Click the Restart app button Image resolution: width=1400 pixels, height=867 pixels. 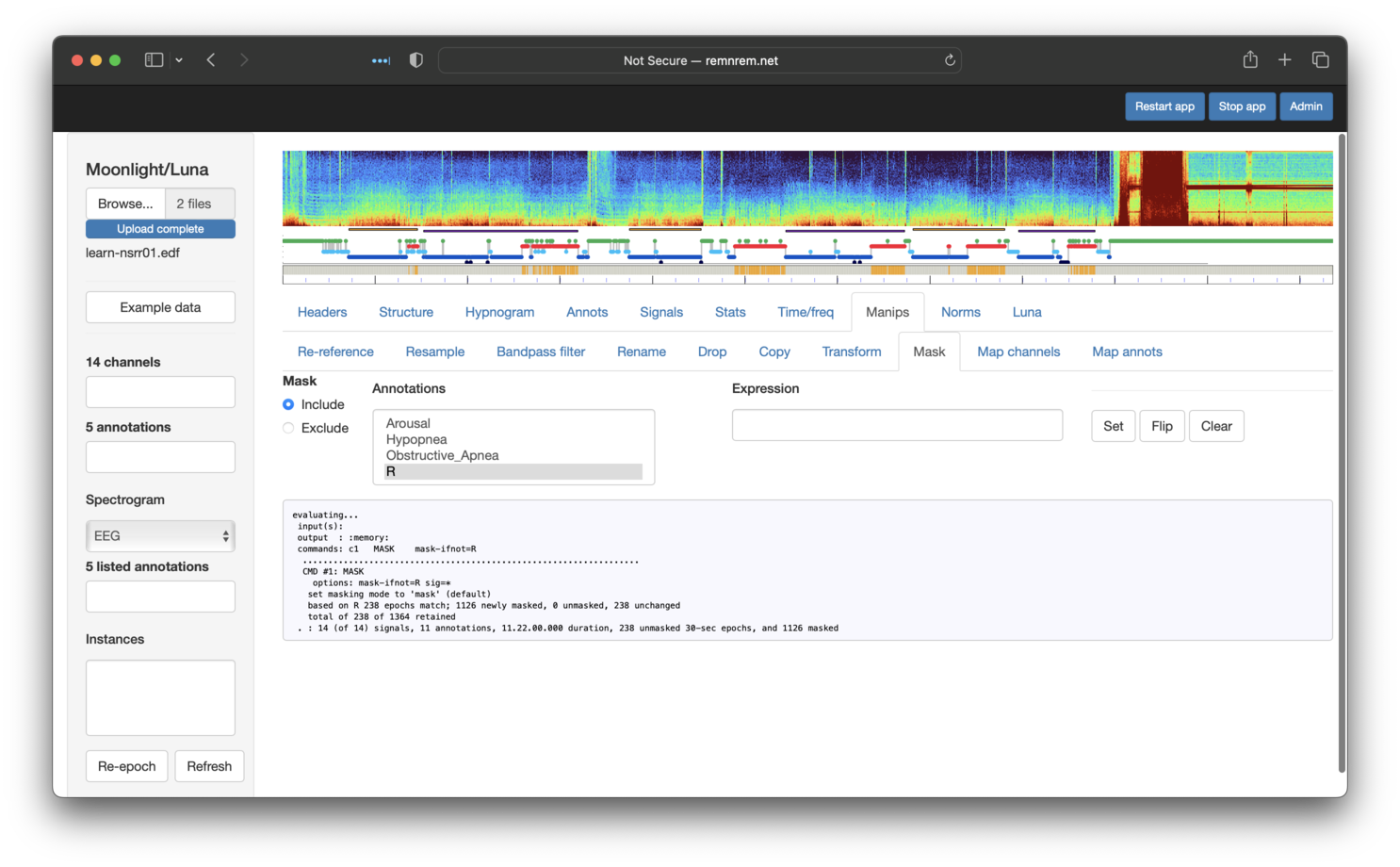(x=1164, y=106)
